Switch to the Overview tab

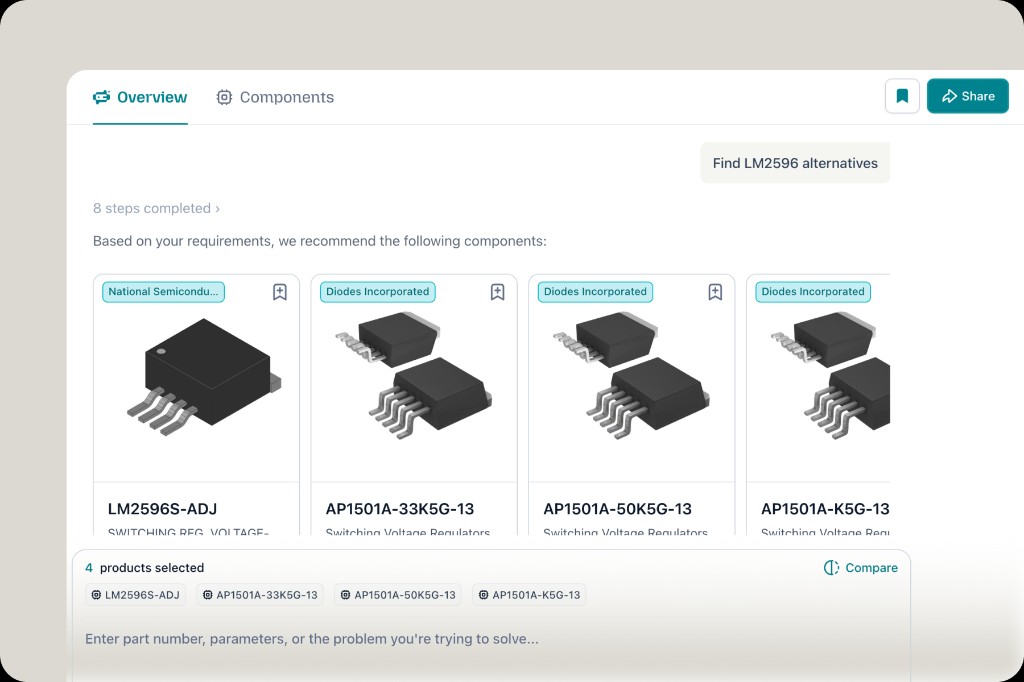[140, 97]
